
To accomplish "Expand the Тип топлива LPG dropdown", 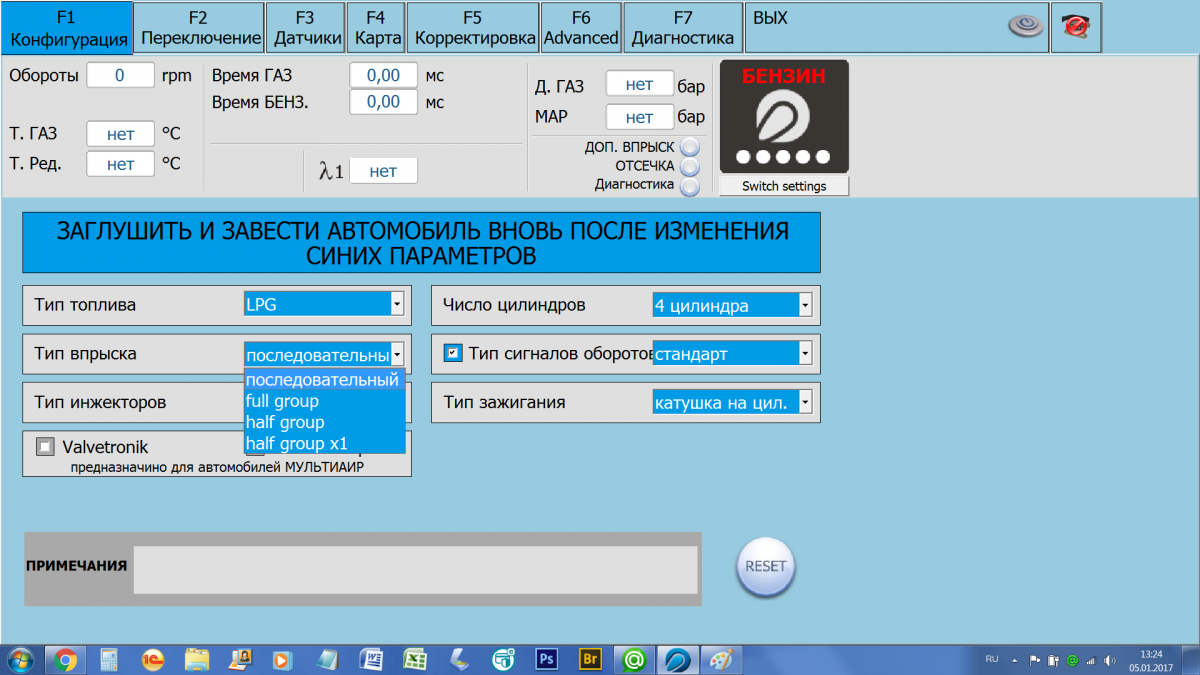I will coord(397,304).
